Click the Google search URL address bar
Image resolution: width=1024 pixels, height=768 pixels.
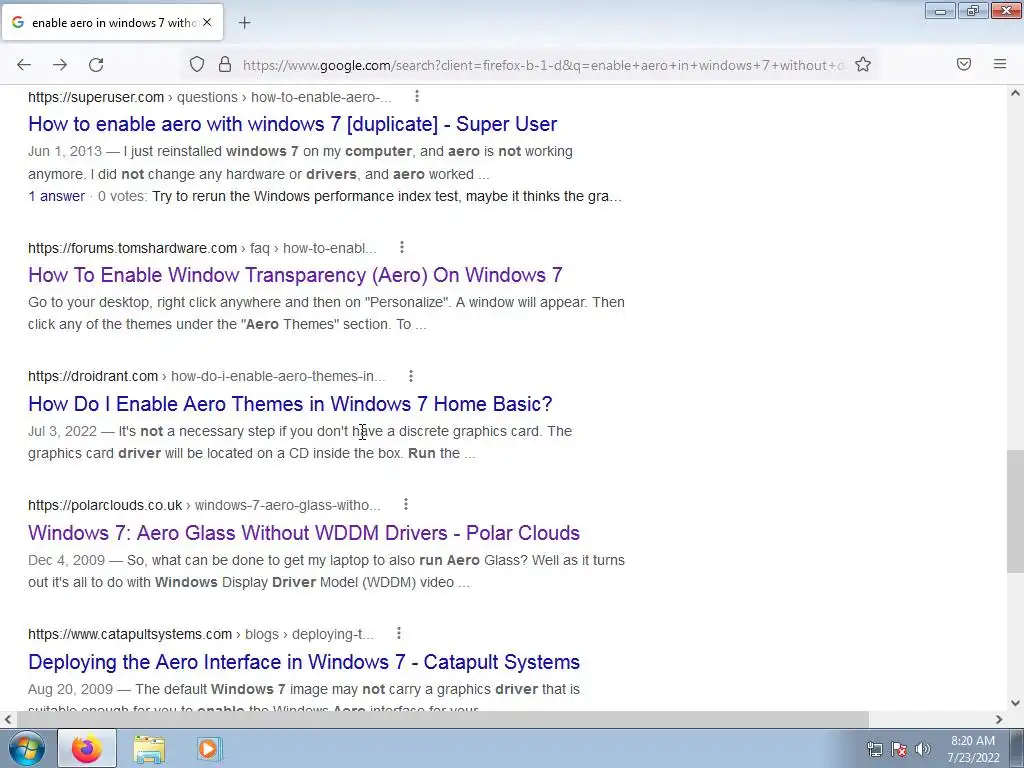click(542, 65)
